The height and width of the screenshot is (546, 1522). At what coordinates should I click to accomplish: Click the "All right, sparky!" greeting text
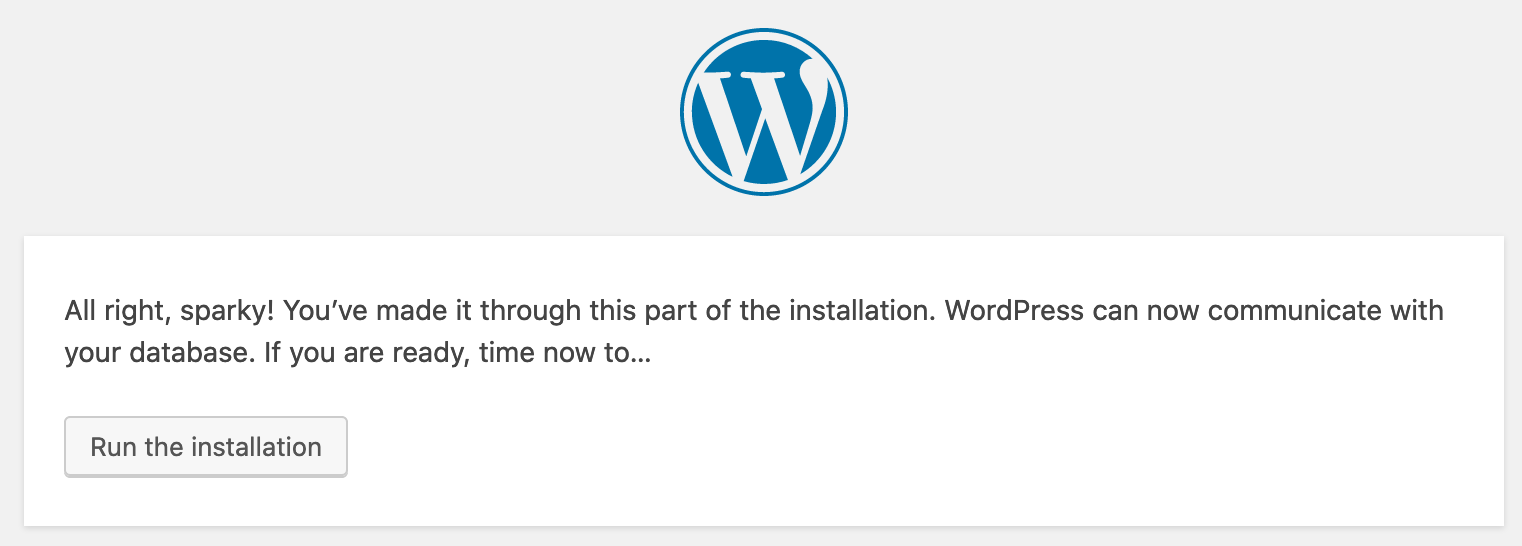coord(169,311)
